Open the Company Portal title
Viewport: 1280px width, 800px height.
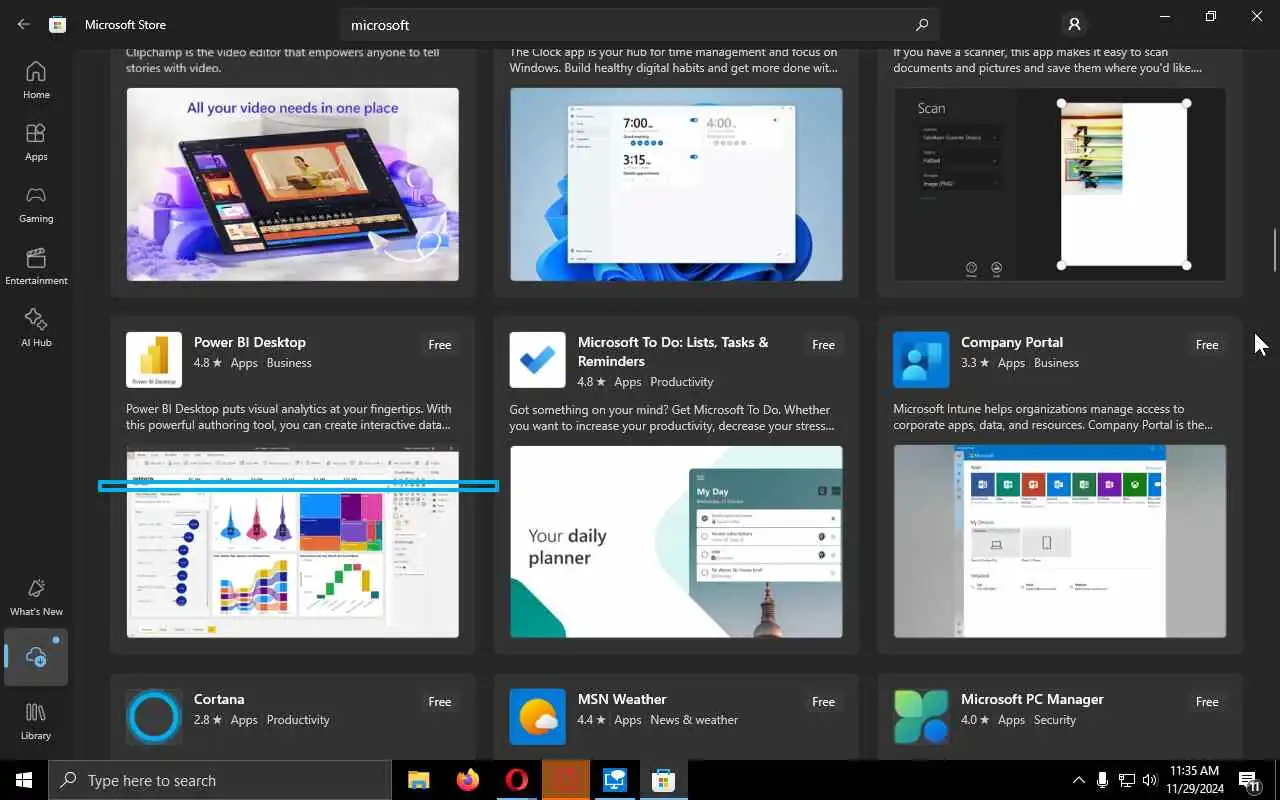coord(1012,342)
